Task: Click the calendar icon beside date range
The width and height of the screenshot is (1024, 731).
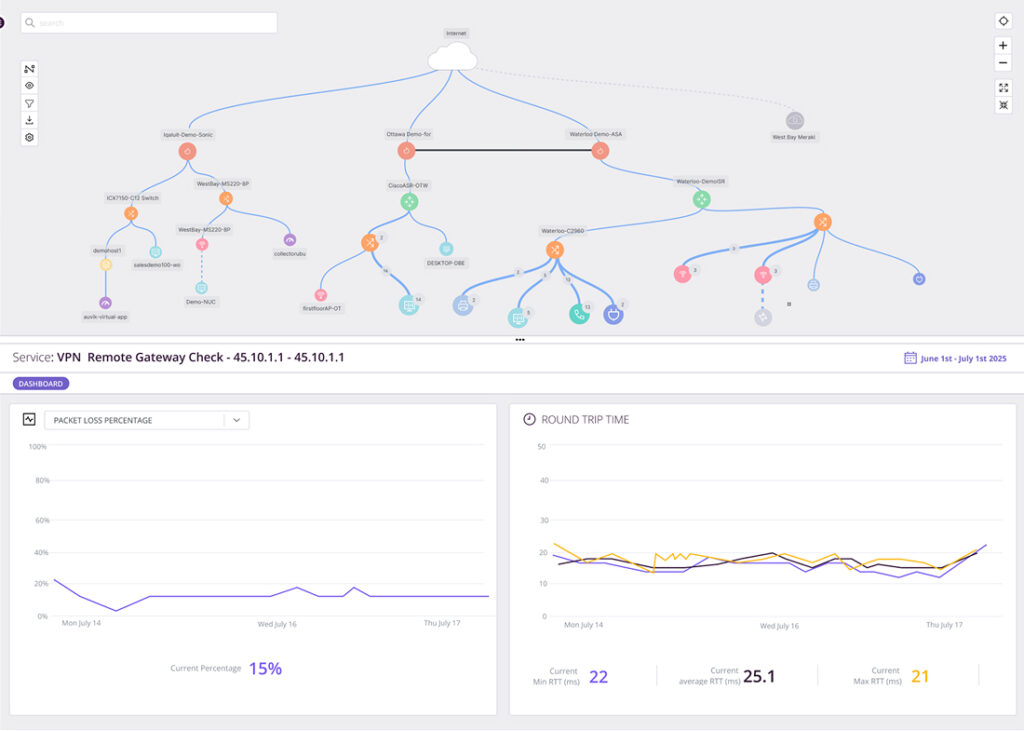Action: click(x=910, y=358)
